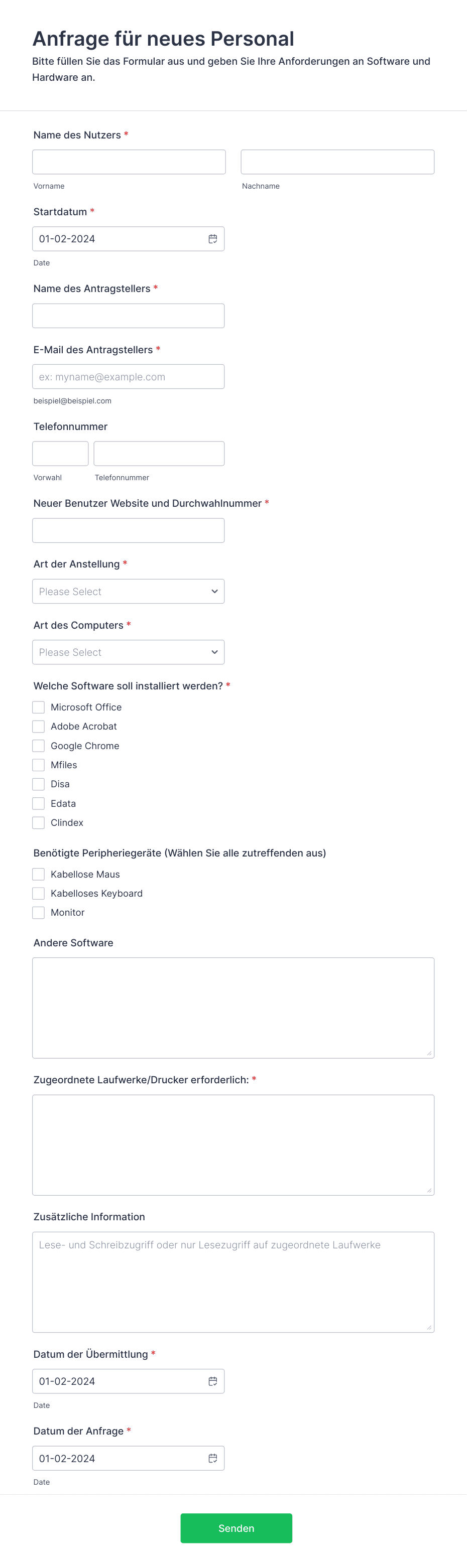The height and width of the screenshot is (1568, 467).
Task: Click the Vorname input field
Action: click(x=128, y=161)
